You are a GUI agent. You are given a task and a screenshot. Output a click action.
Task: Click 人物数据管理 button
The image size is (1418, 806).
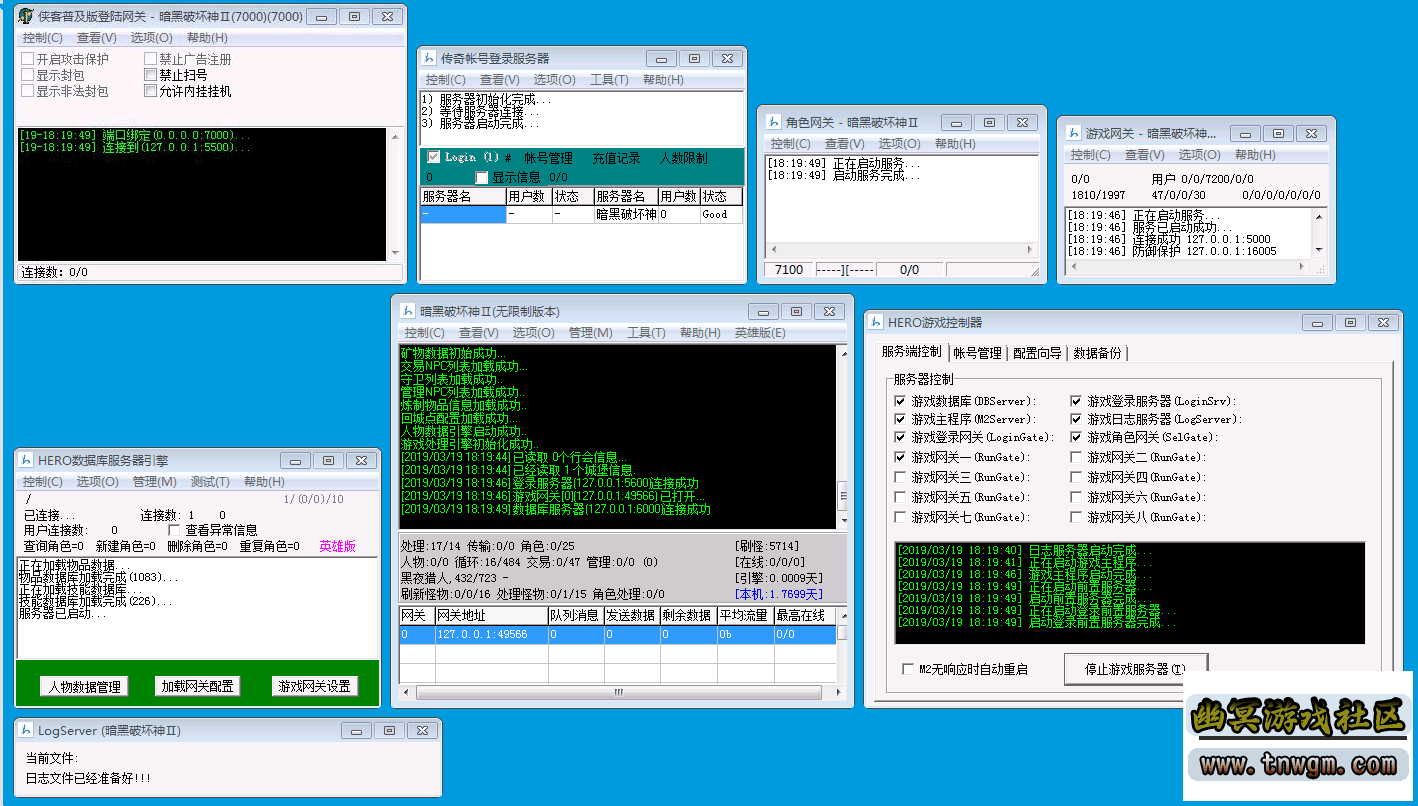(85, 687)
